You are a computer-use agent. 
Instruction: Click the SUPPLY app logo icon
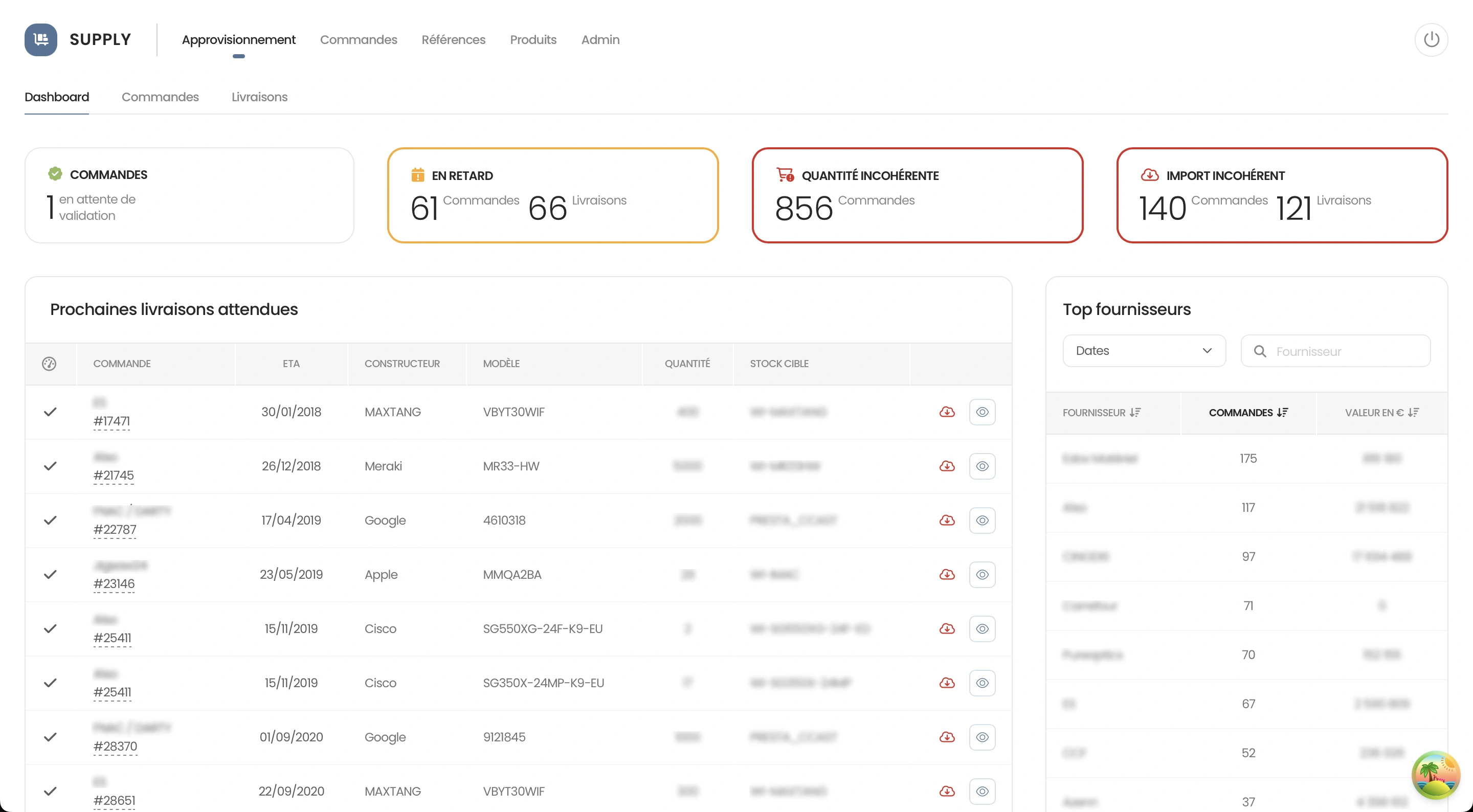point(40,39)
